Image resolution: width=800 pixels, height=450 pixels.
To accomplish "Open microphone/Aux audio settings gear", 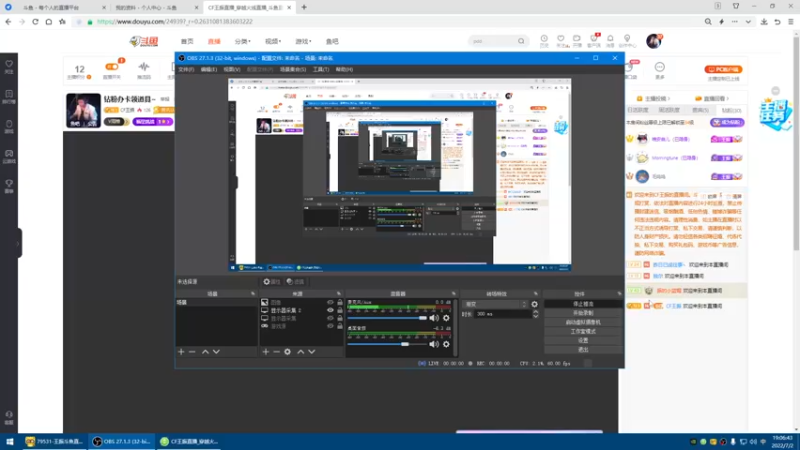I will (446, 318).
